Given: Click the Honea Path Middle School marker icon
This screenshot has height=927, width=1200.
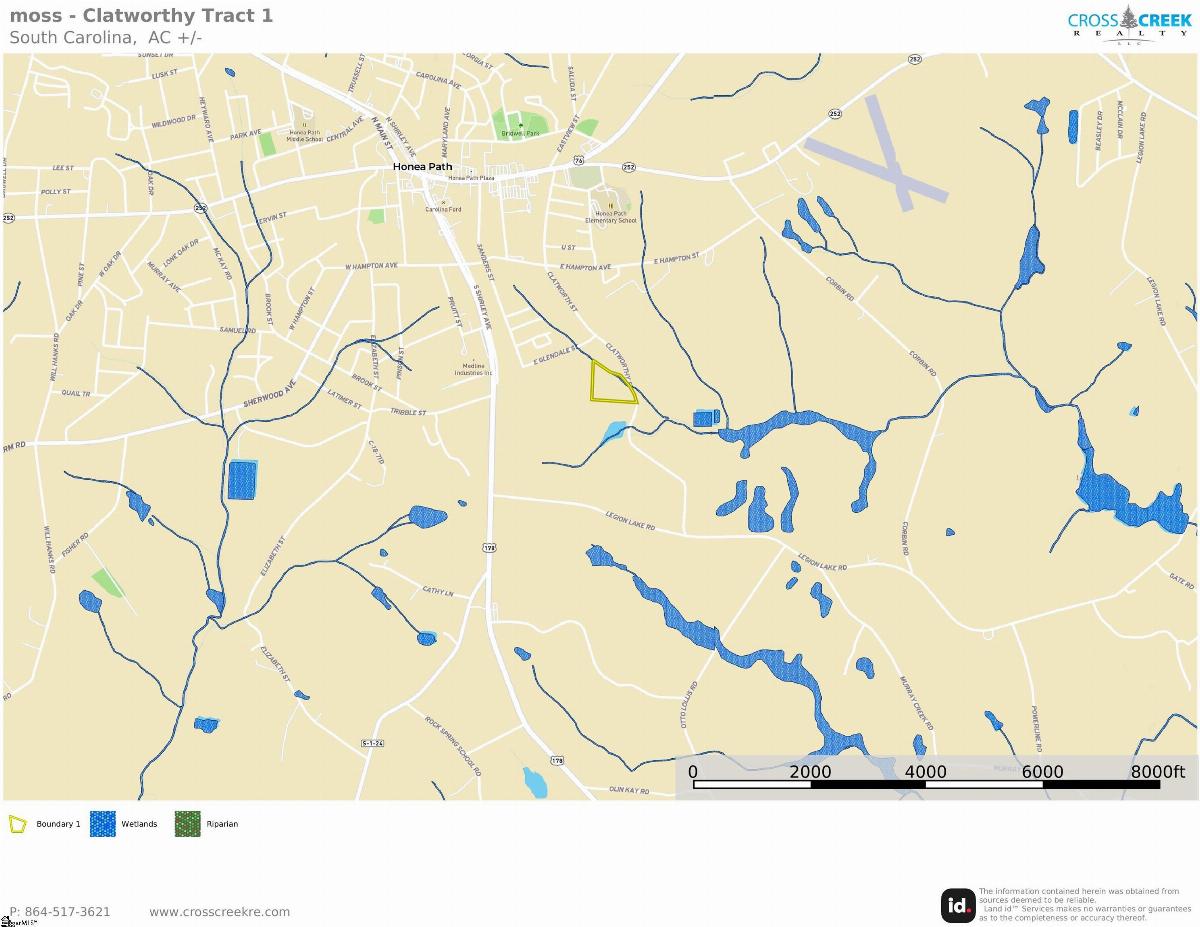Looking at the screenshot, I should (x=304, y=125).
